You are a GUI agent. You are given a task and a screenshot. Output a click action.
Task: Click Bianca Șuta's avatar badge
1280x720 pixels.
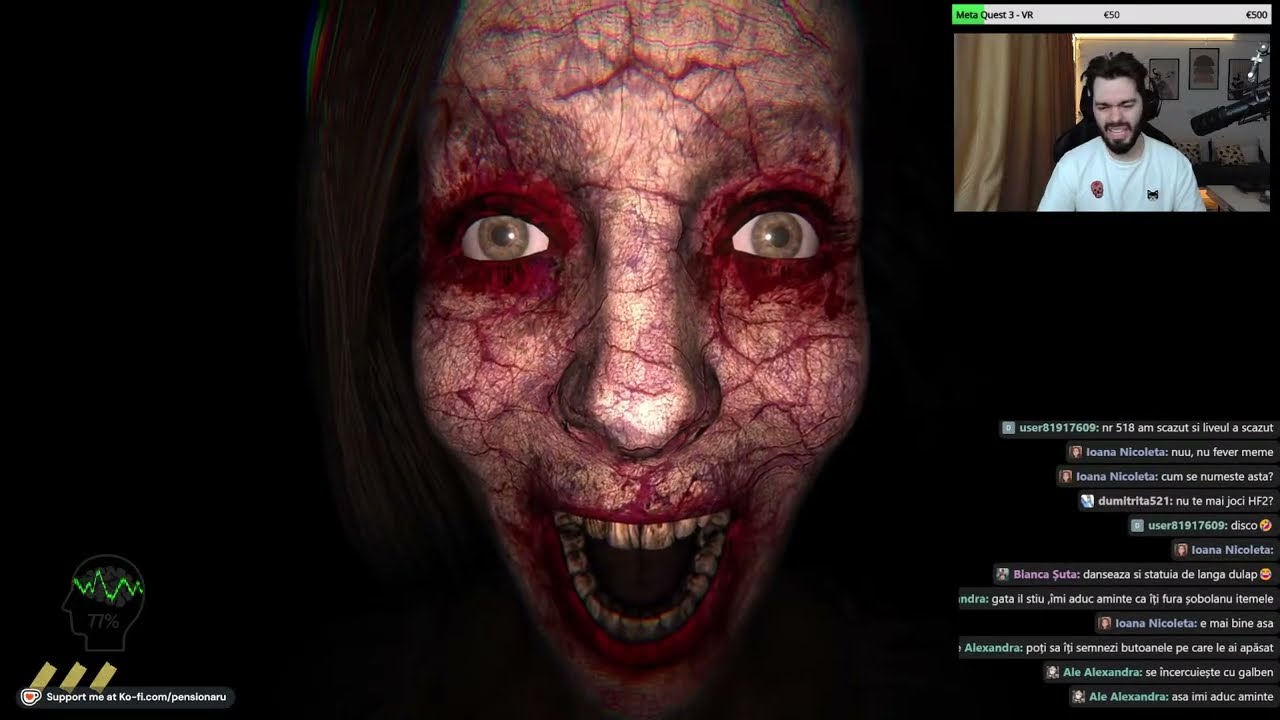click(x=1002, y=575)
